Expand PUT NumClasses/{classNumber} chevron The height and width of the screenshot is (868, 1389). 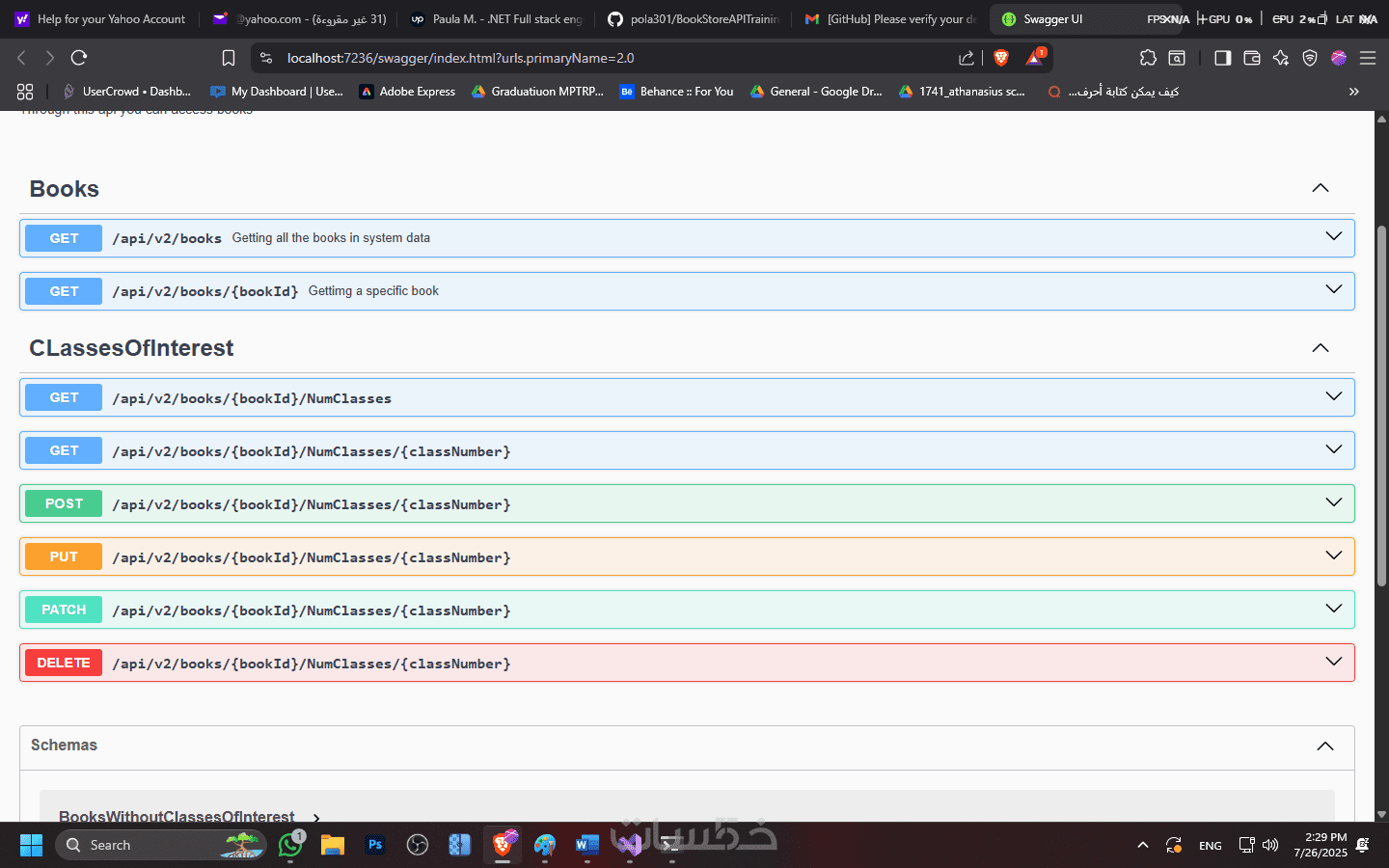tap(1334, 556)
